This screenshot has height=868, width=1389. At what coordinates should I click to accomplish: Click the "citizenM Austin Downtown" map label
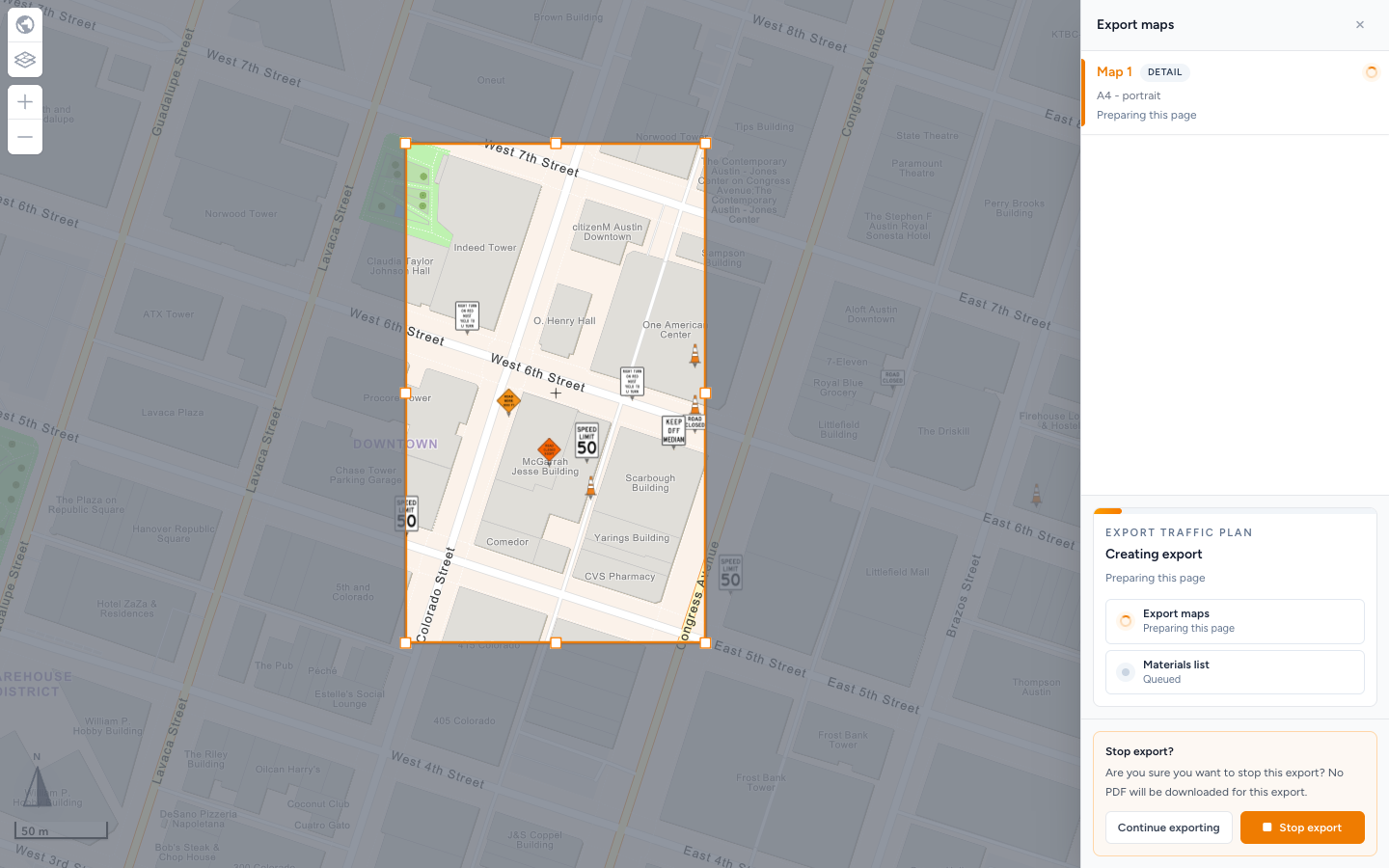click(607, 232)
